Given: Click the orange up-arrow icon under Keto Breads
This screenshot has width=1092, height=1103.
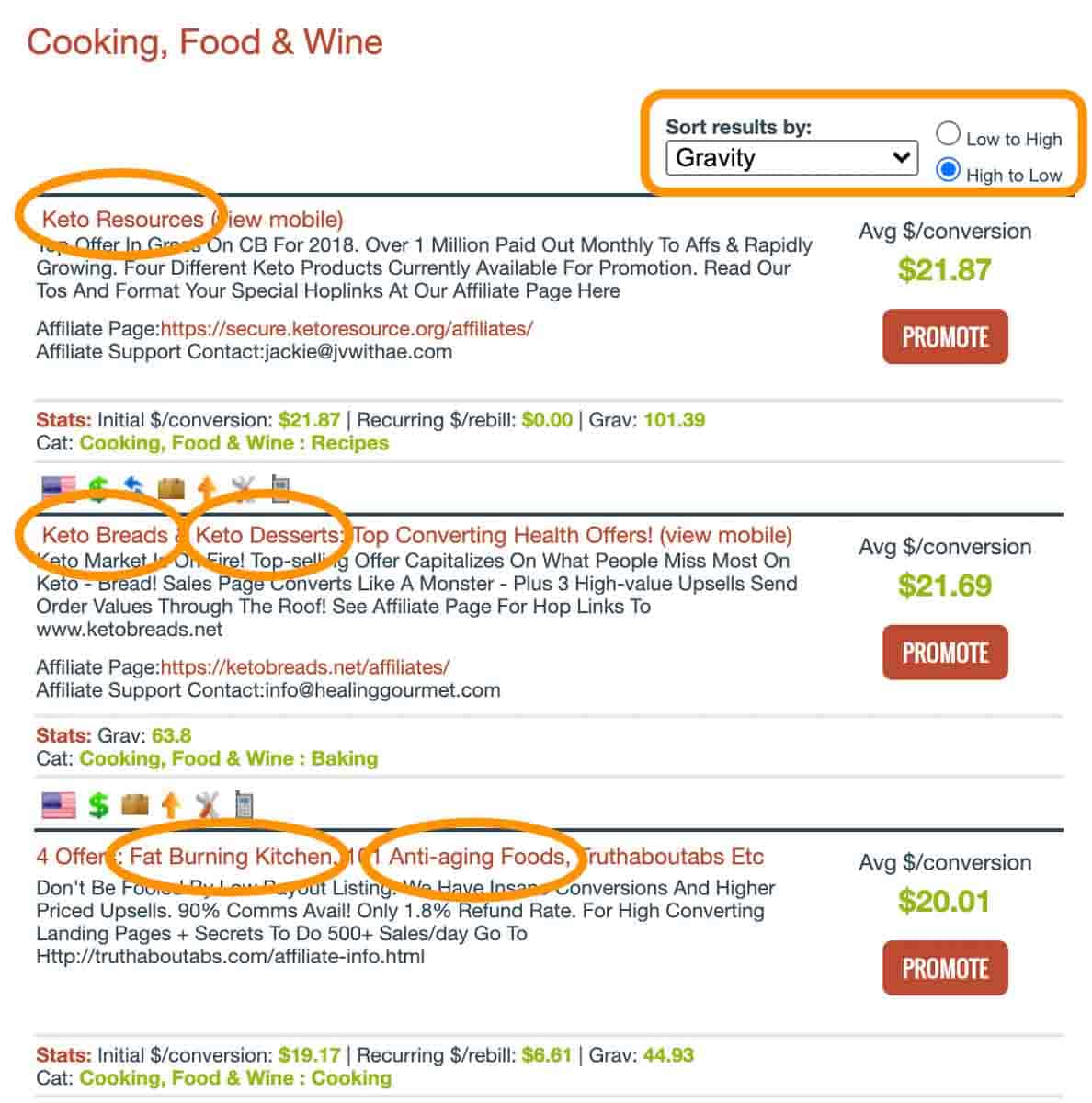Looking at the screenshot, I should click(x=171, y=805).
